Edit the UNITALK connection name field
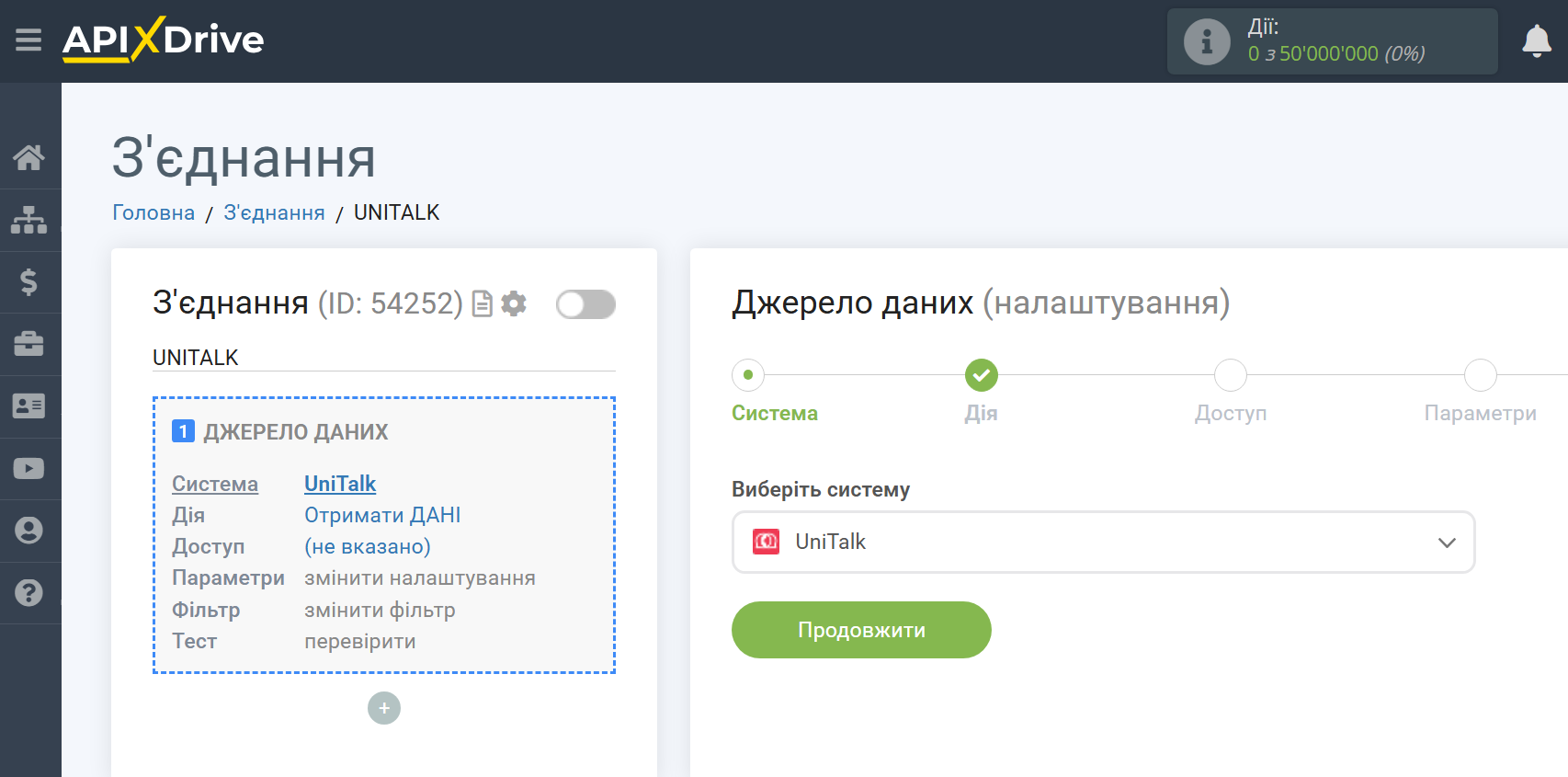 pos(384,358)
